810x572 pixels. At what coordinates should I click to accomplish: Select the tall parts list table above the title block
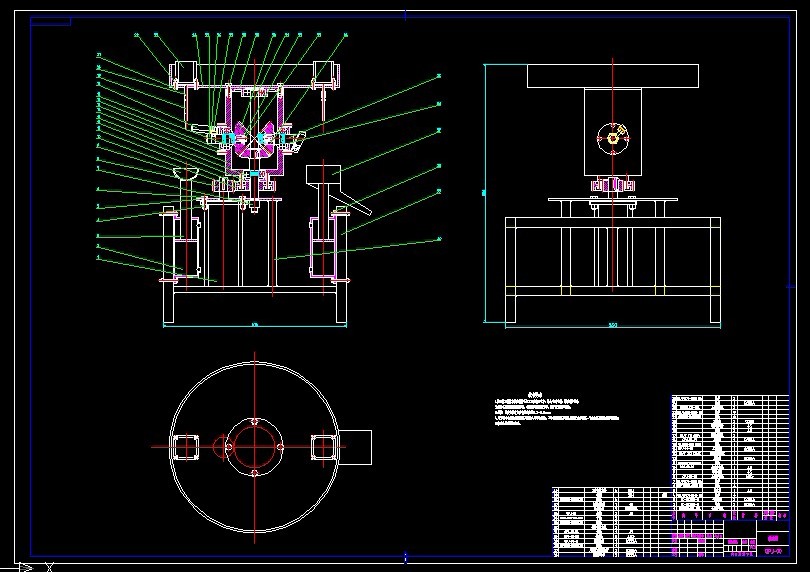click(730, 457)
